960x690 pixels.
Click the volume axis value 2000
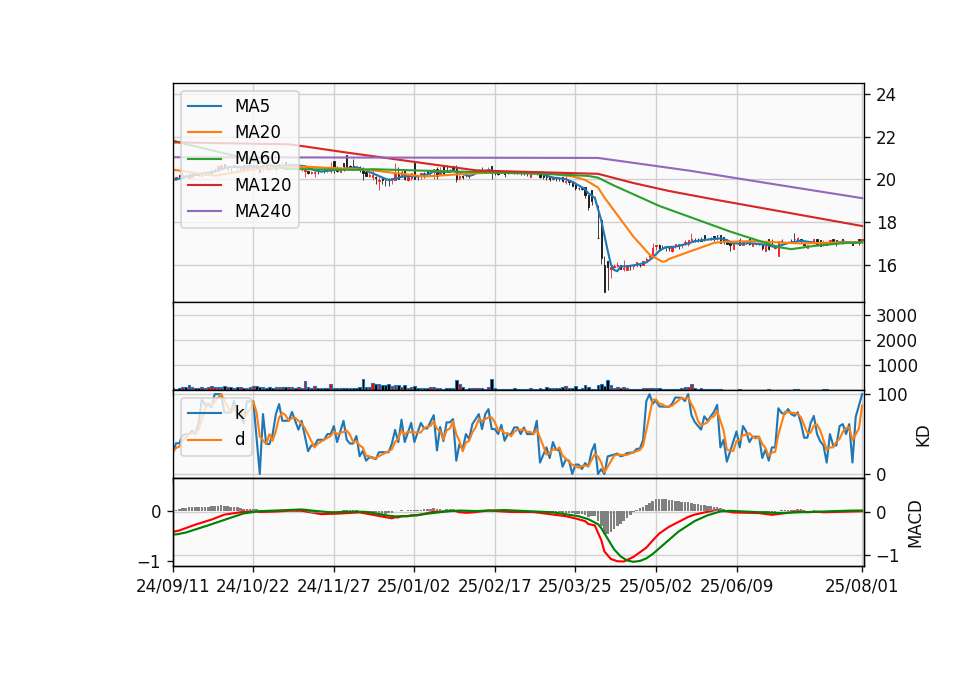pos(896,341)
